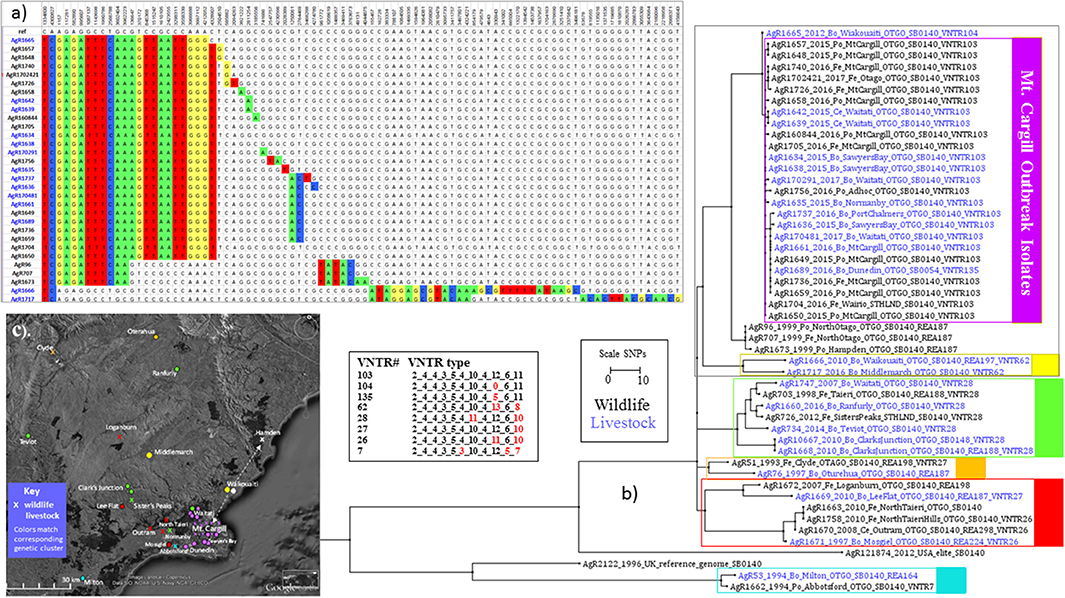Select tree leaf AgR96_1999_Po_NorthOtago
Screen dimensions: 1065x598
[x=848, y=327]
